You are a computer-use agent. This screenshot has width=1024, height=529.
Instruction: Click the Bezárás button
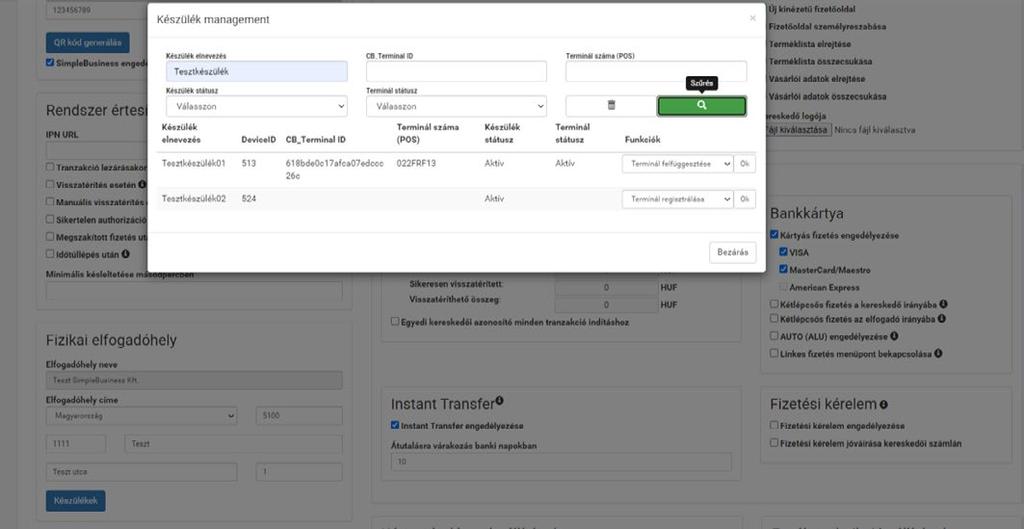tap(733, 252)
